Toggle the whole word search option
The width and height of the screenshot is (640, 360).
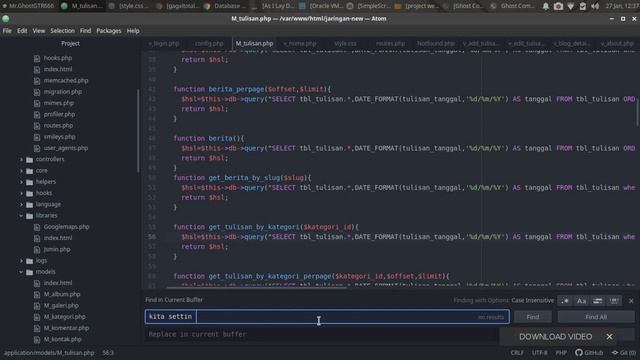tap(614, 301)
